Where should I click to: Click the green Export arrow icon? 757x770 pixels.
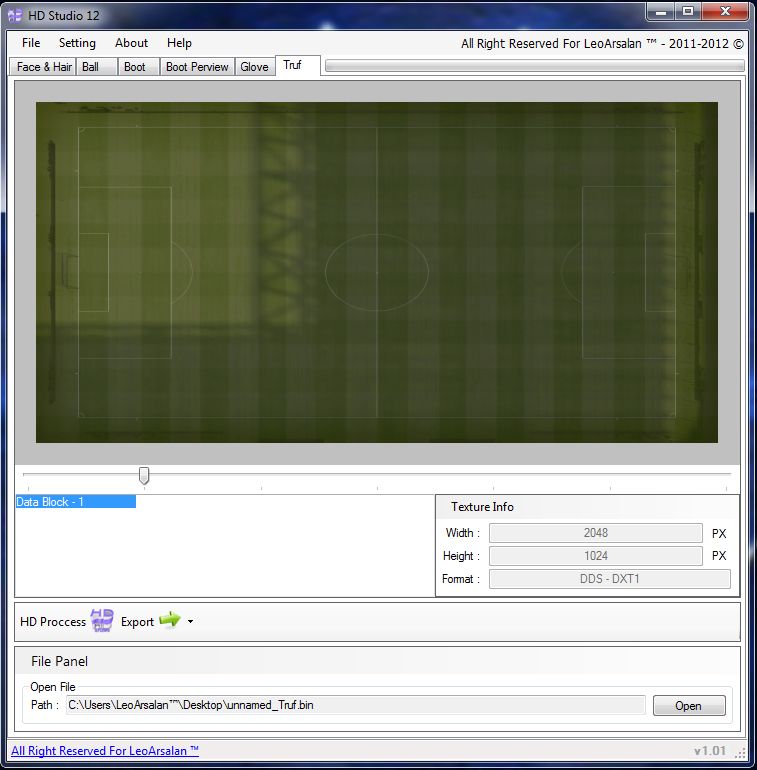coord(169,621)
